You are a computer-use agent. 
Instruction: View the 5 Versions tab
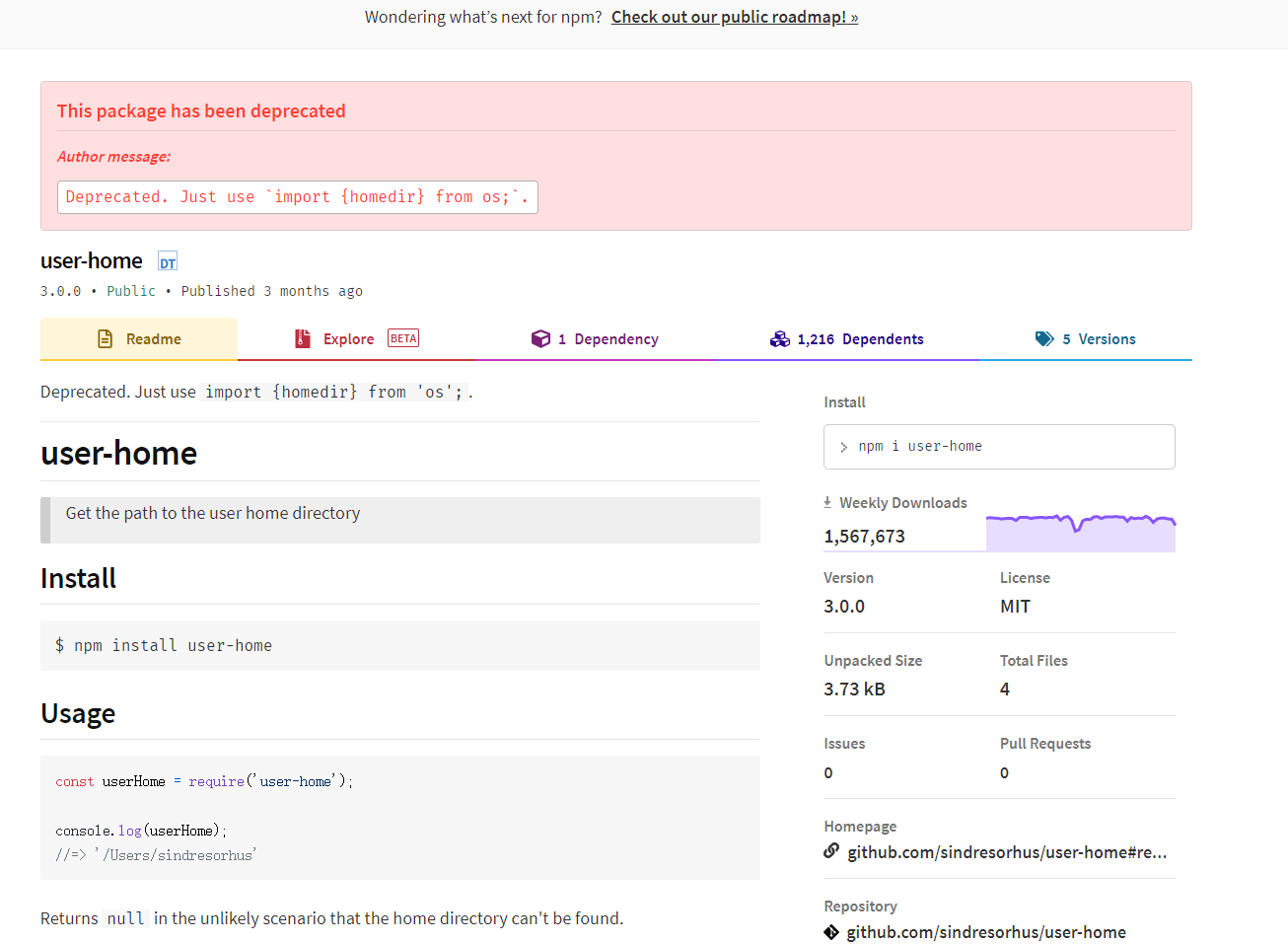1098,339
